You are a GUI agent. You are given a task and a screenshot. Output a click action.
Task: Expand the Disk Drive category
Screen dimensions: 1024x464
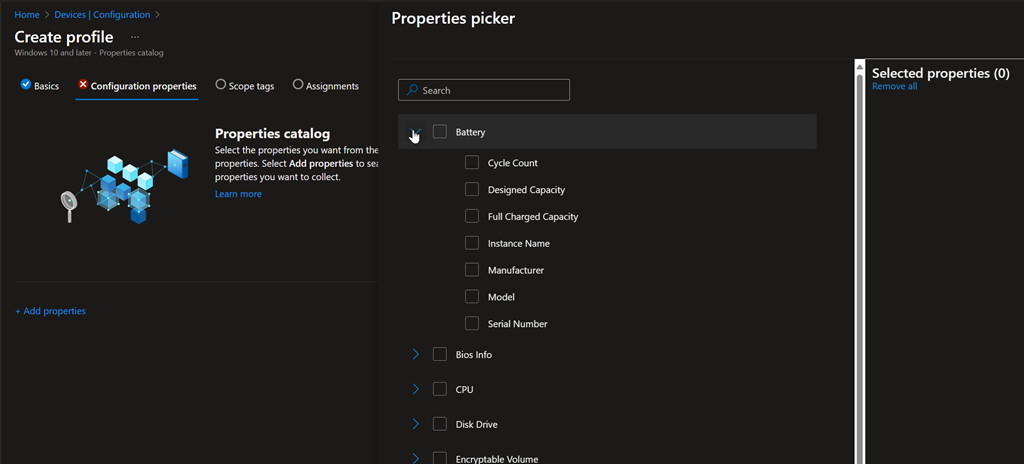pyautogui.click(x=415, y=424)
